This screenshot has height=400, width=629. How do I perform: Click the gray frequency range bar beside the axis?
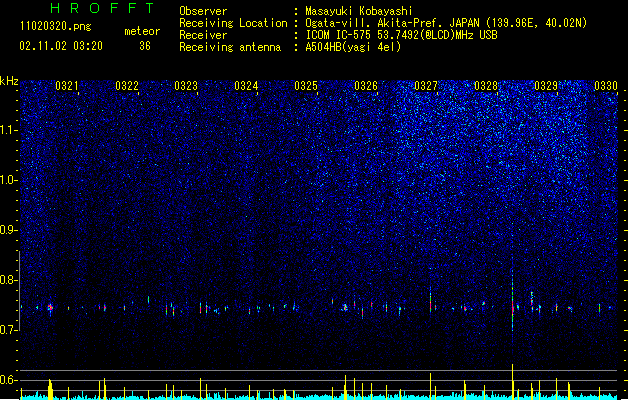tap(19, 291)
